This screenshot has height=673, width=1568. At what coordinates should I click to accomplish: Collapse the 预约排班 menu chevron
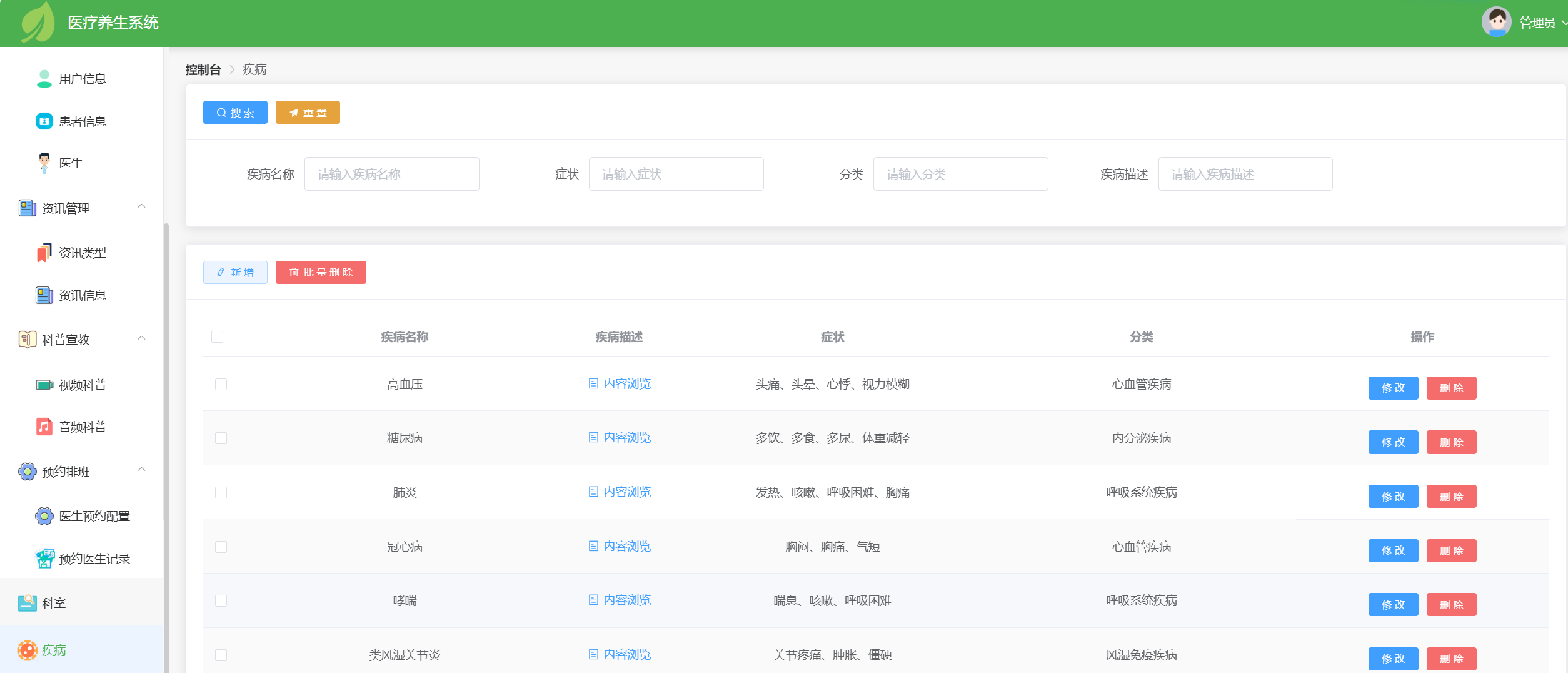point(141,470)
